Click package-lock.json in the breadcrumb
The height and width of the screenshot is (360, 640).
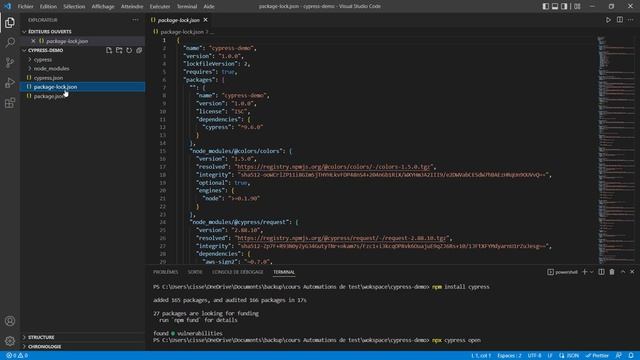pyautogui.click(x=182, y=31)
